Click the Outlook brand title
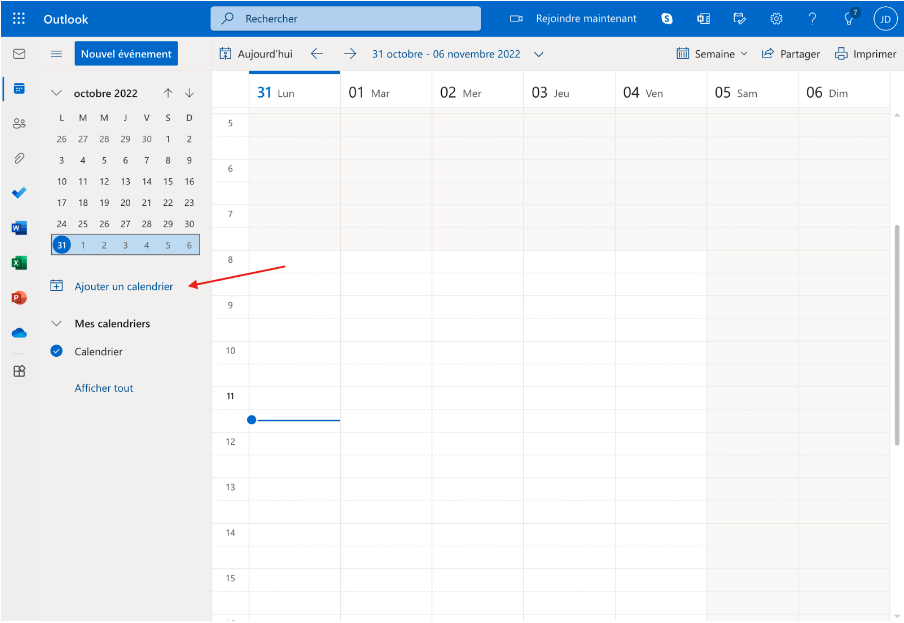 click(66, 19)
